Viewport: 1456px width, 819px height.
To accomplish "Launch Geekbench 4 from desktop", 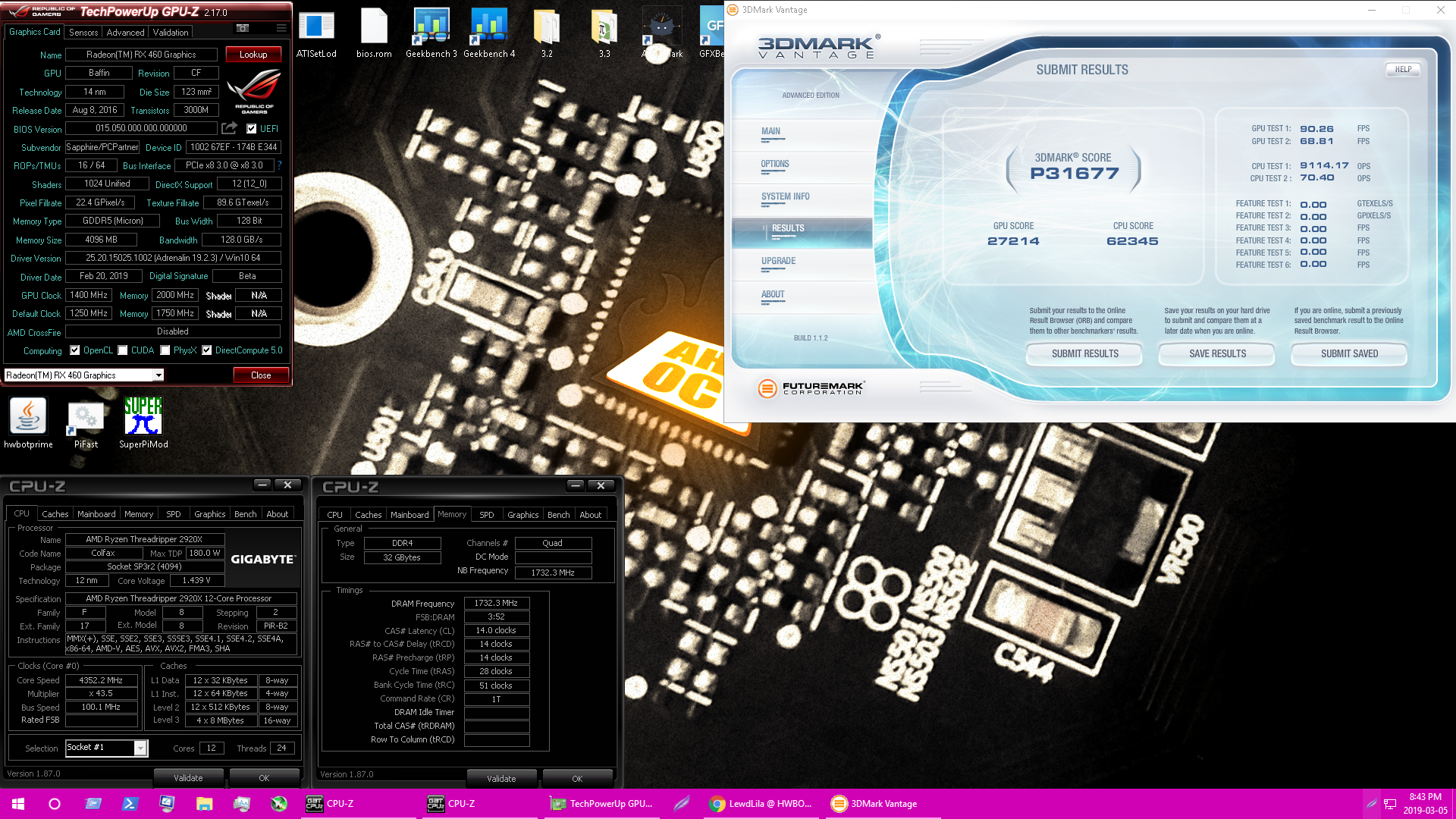I will point(489,33).
